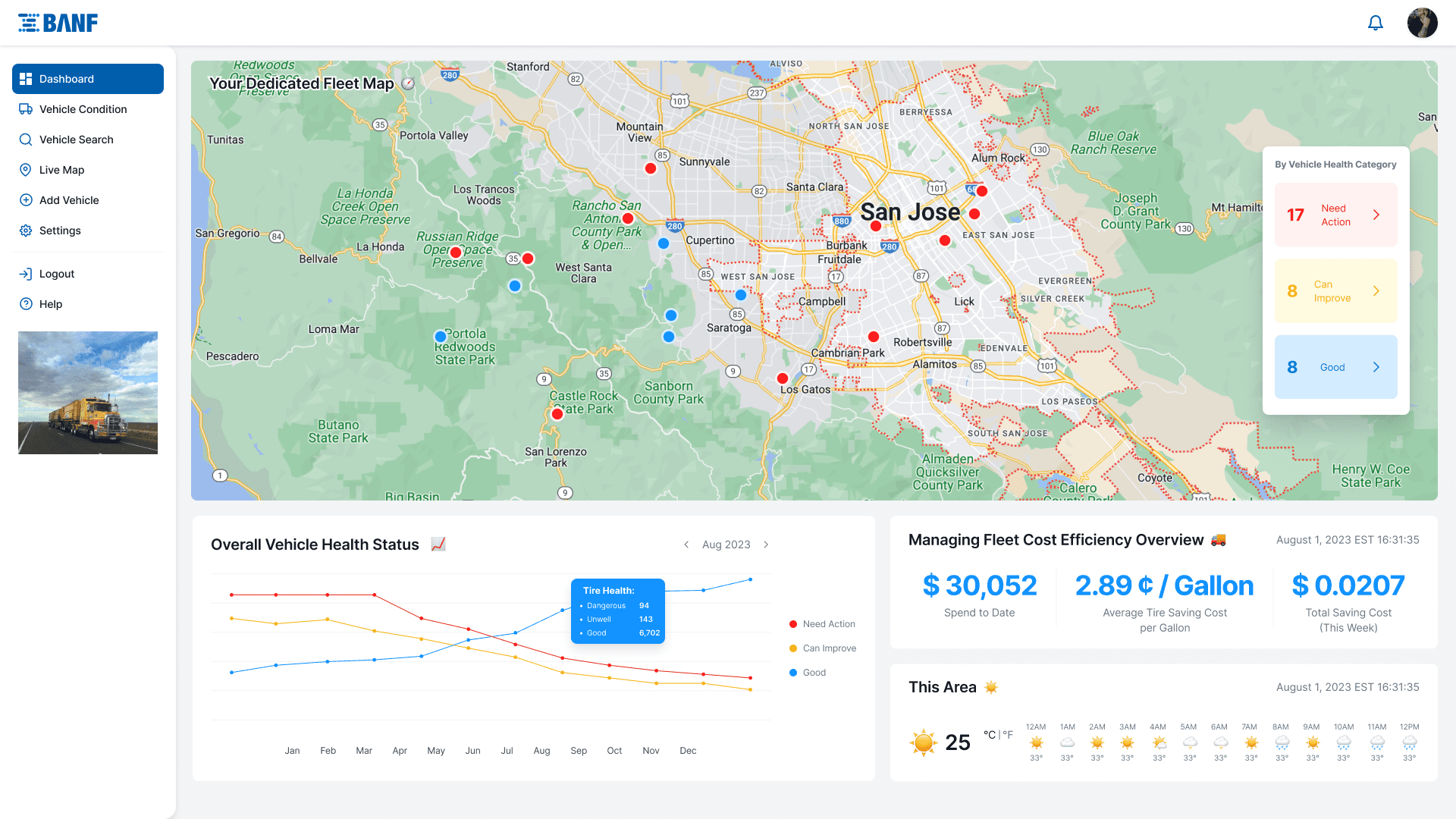Click the $ 0.0207 Total Saving value
Viewport: 1456px width, 819px height.
coord(1348,585)
